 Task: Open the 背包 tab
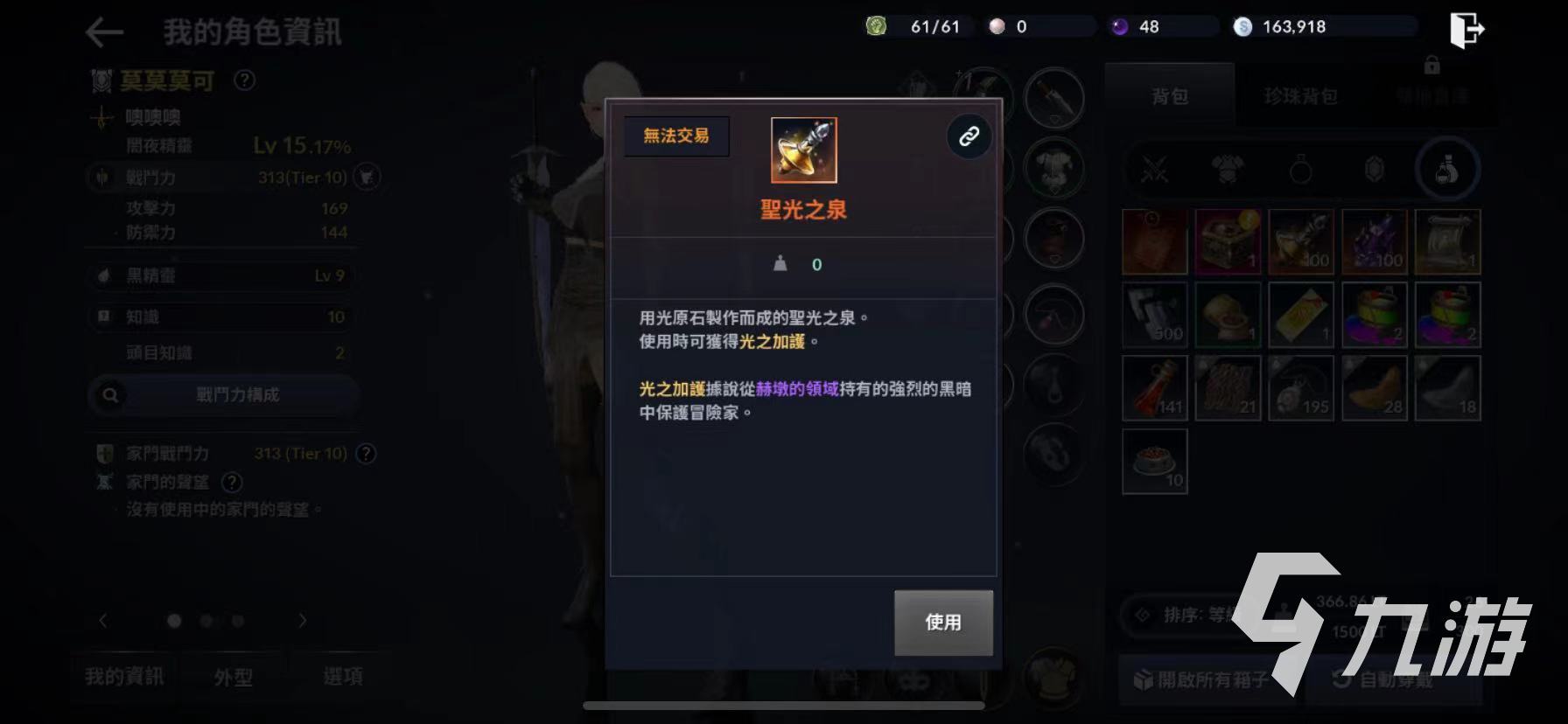point(1170,96)
